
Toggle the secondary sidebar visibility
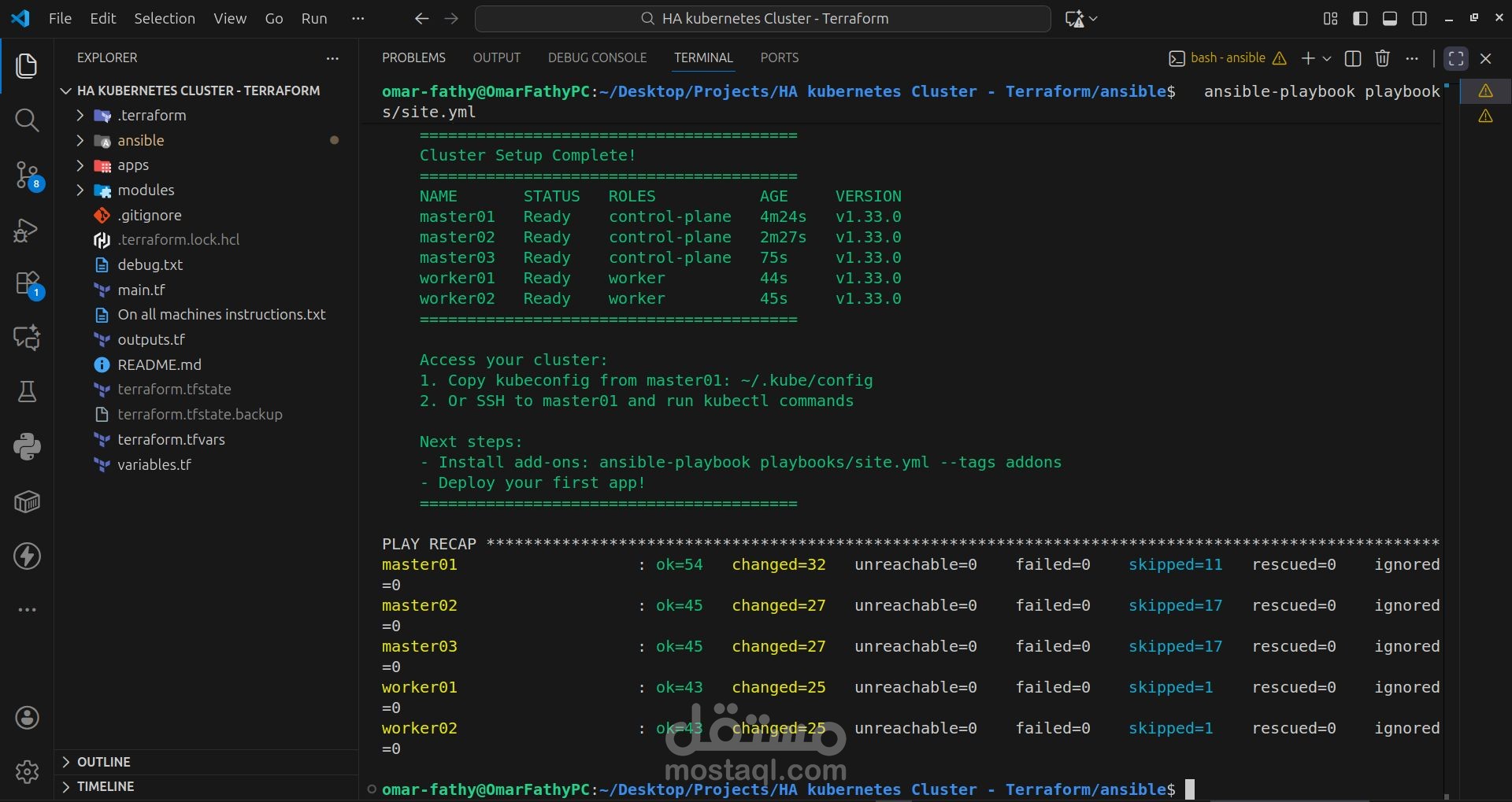(1420, 18)
